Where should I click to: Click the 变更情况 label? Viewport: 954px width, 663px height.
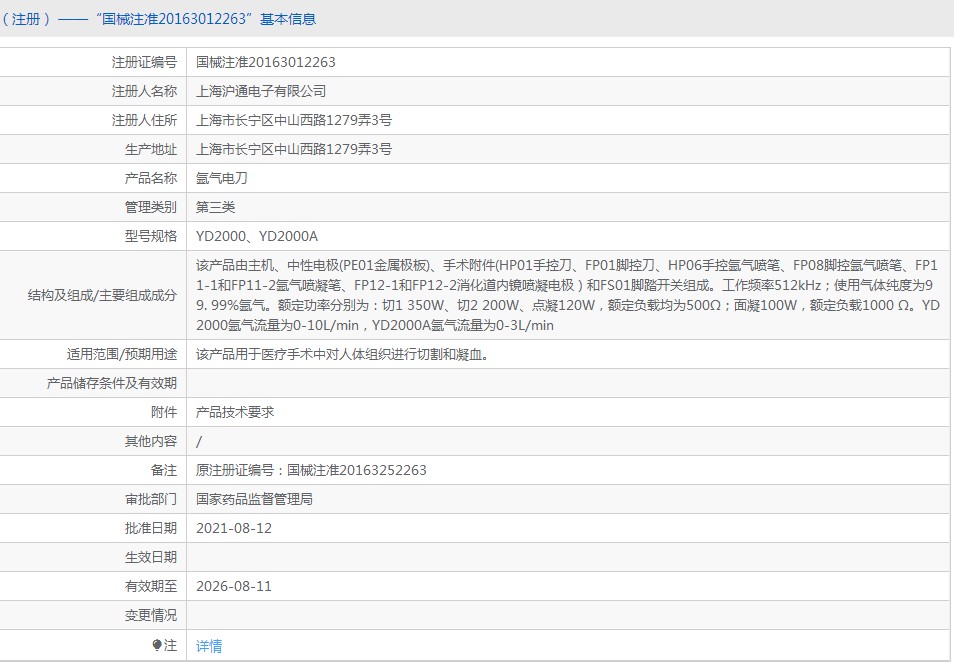(151, 616)
